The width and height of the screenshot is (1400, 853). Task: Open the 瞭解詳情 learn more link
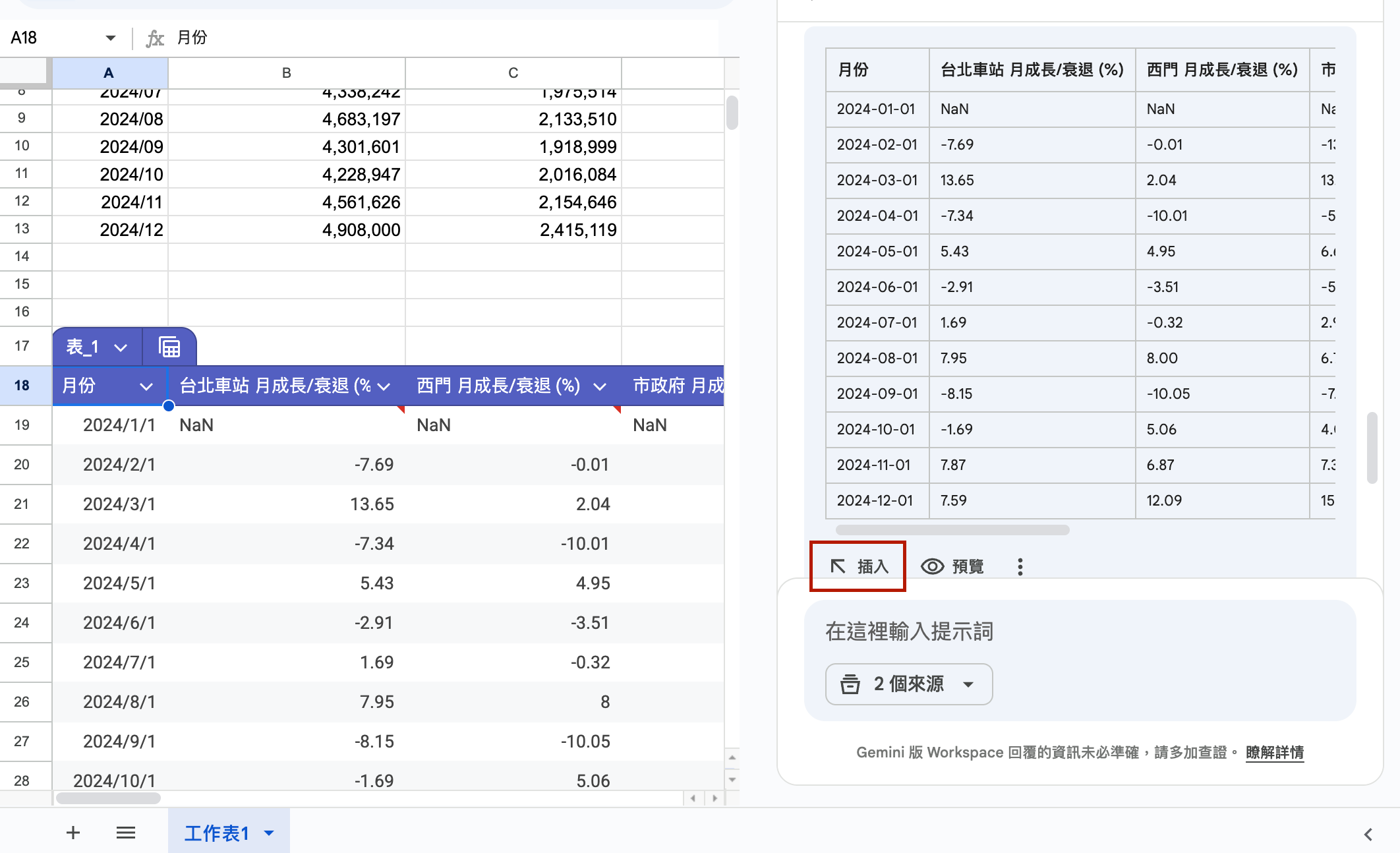pyautogui.click(x=1274, y=752)
